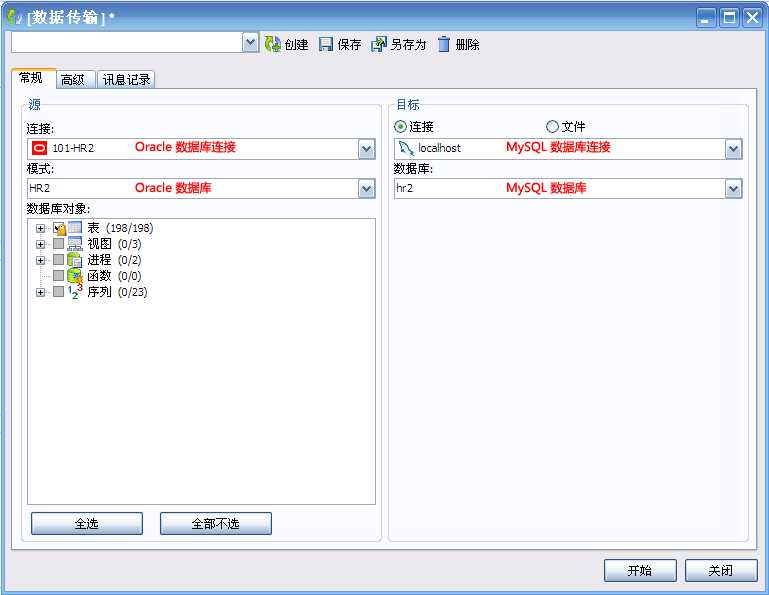Click the procedure icon for 进程 (0/2)

[x=75, y=260]
